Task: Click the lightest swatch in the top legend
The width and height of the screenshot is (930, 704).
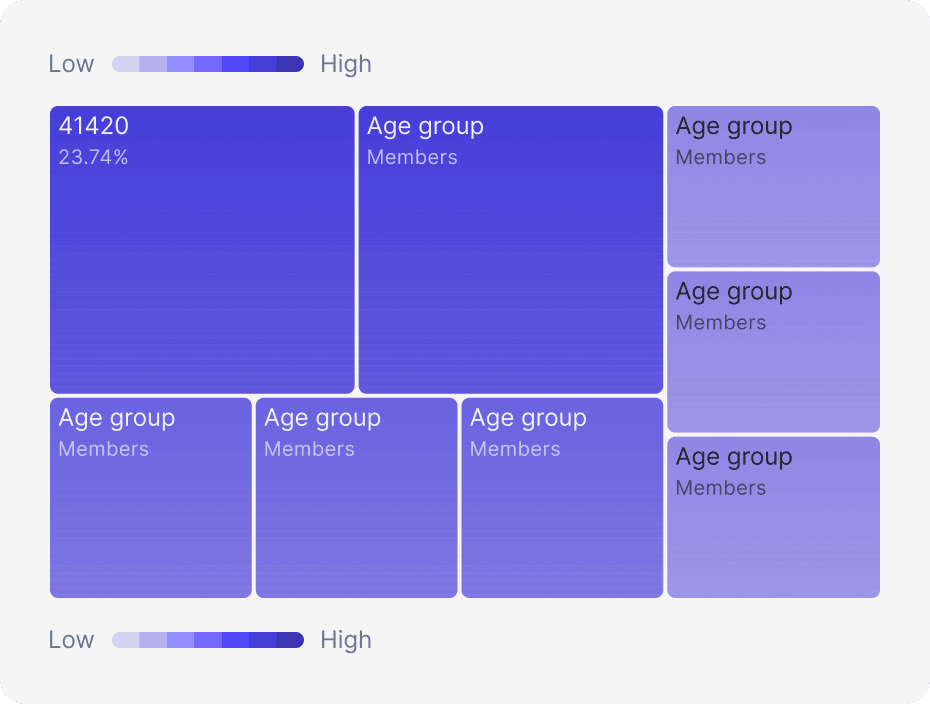Action: click(x=125, y=64)
